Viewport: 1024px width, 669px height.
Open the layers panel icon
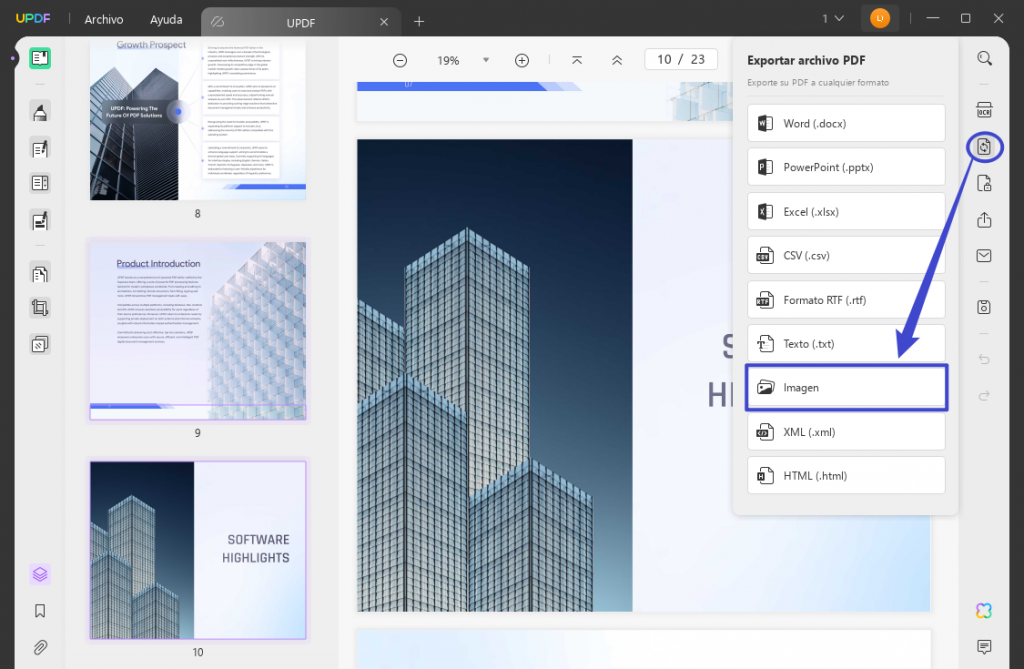[x=40, y=574]
